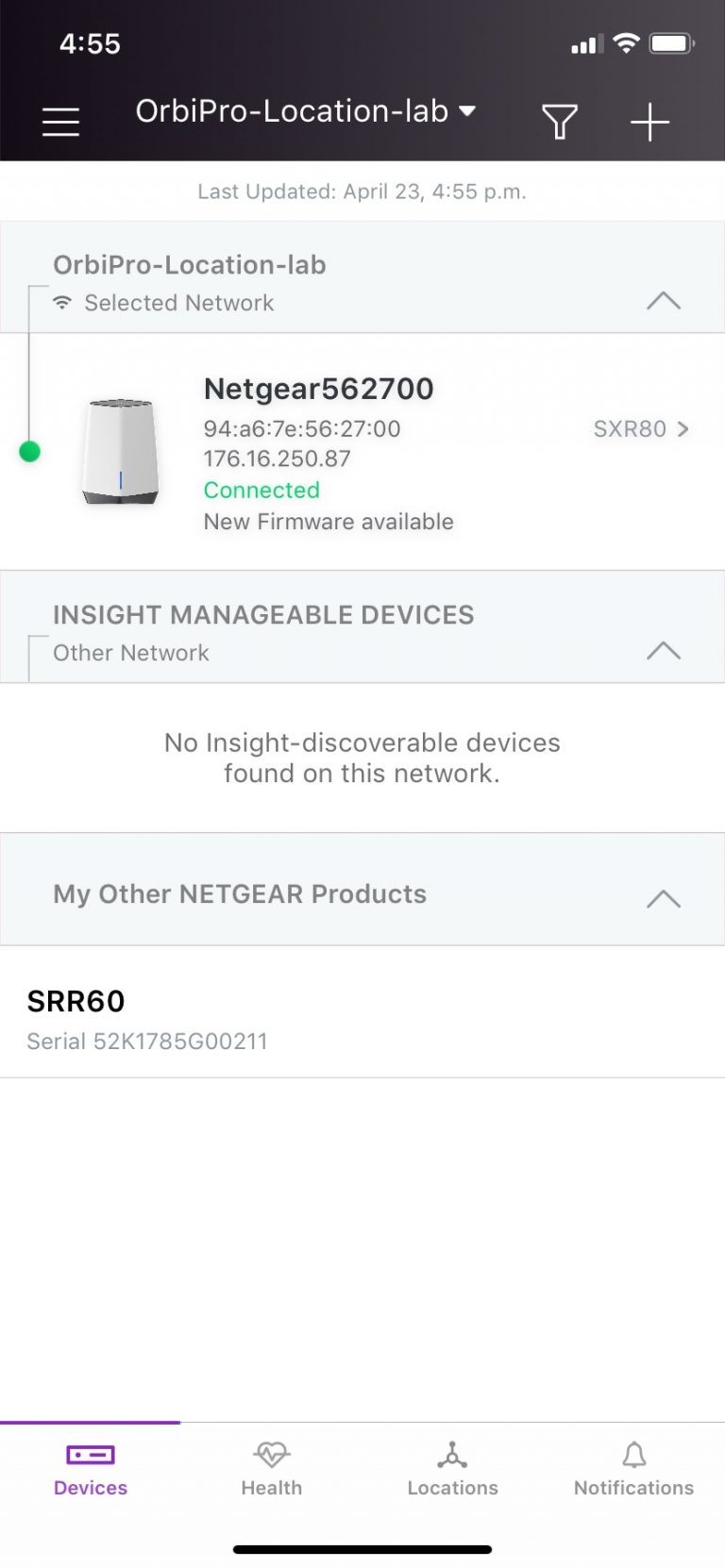
Task: Select the Netgear562700 device name
Action: tap(319, 389)
